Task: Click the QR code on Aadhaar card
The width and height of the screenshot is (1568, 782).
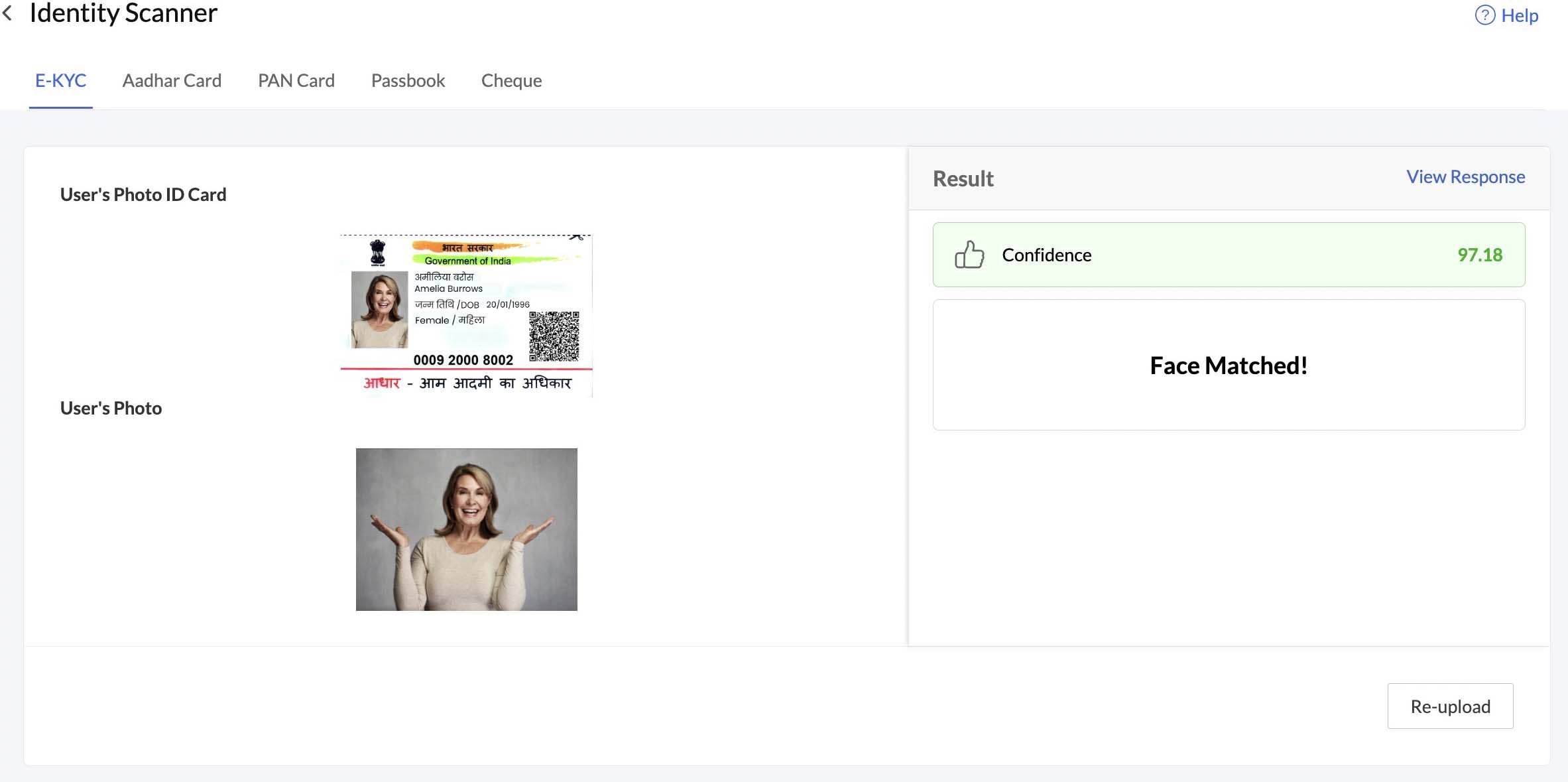Action: pos(554,336)
